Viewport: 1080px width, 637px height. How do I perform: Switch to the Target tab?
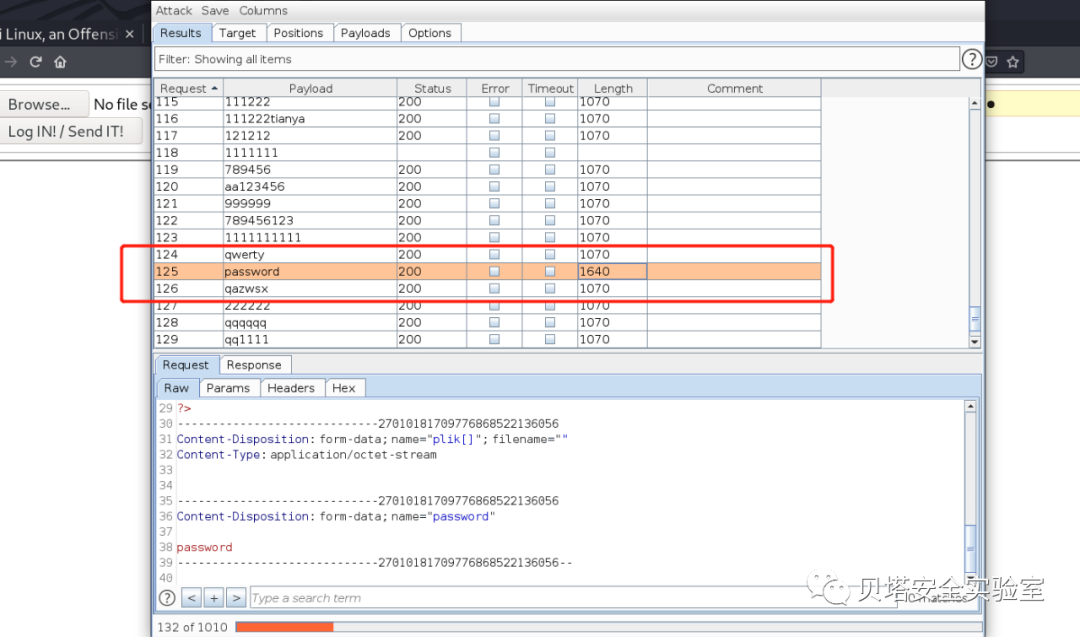237,33
